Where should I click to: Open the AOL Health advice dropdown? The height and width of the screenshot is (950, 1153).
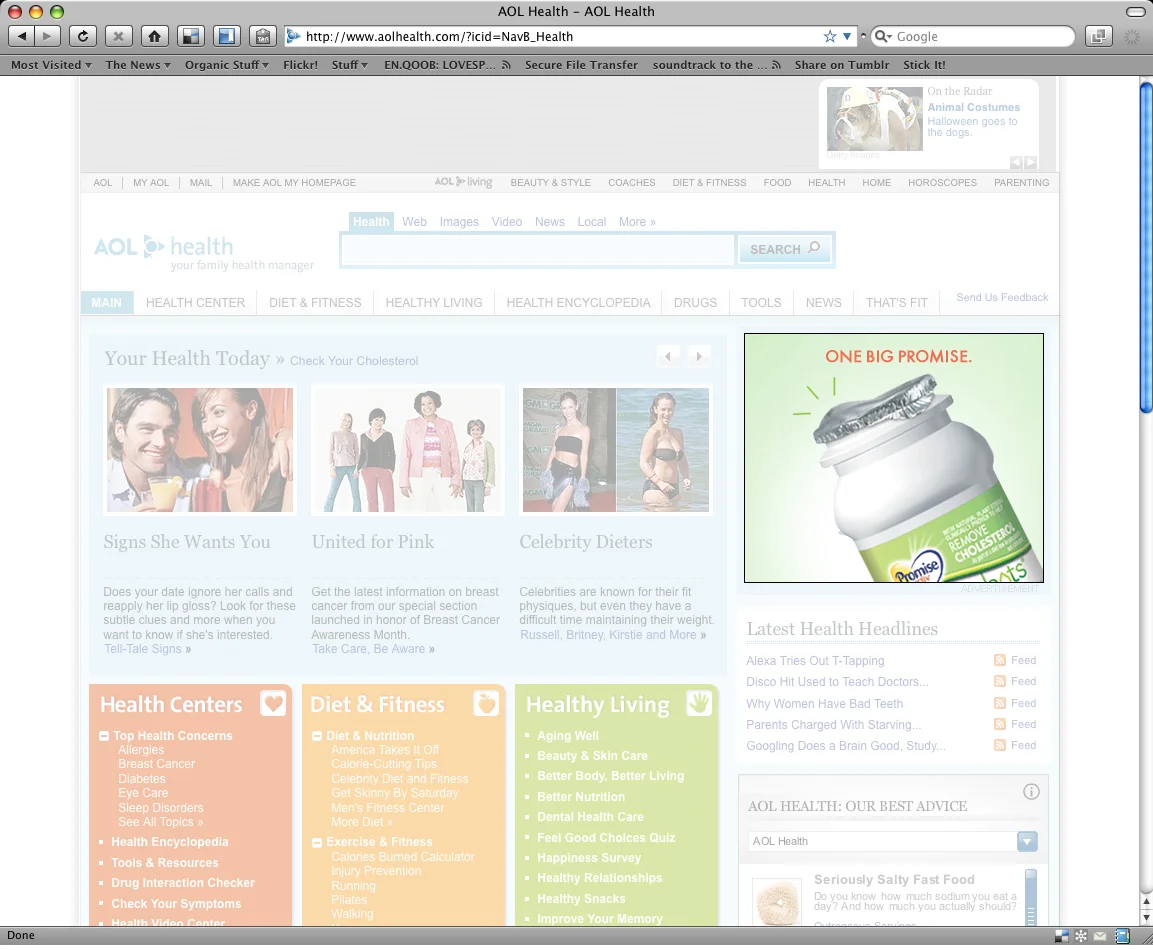coord(1027,841)
